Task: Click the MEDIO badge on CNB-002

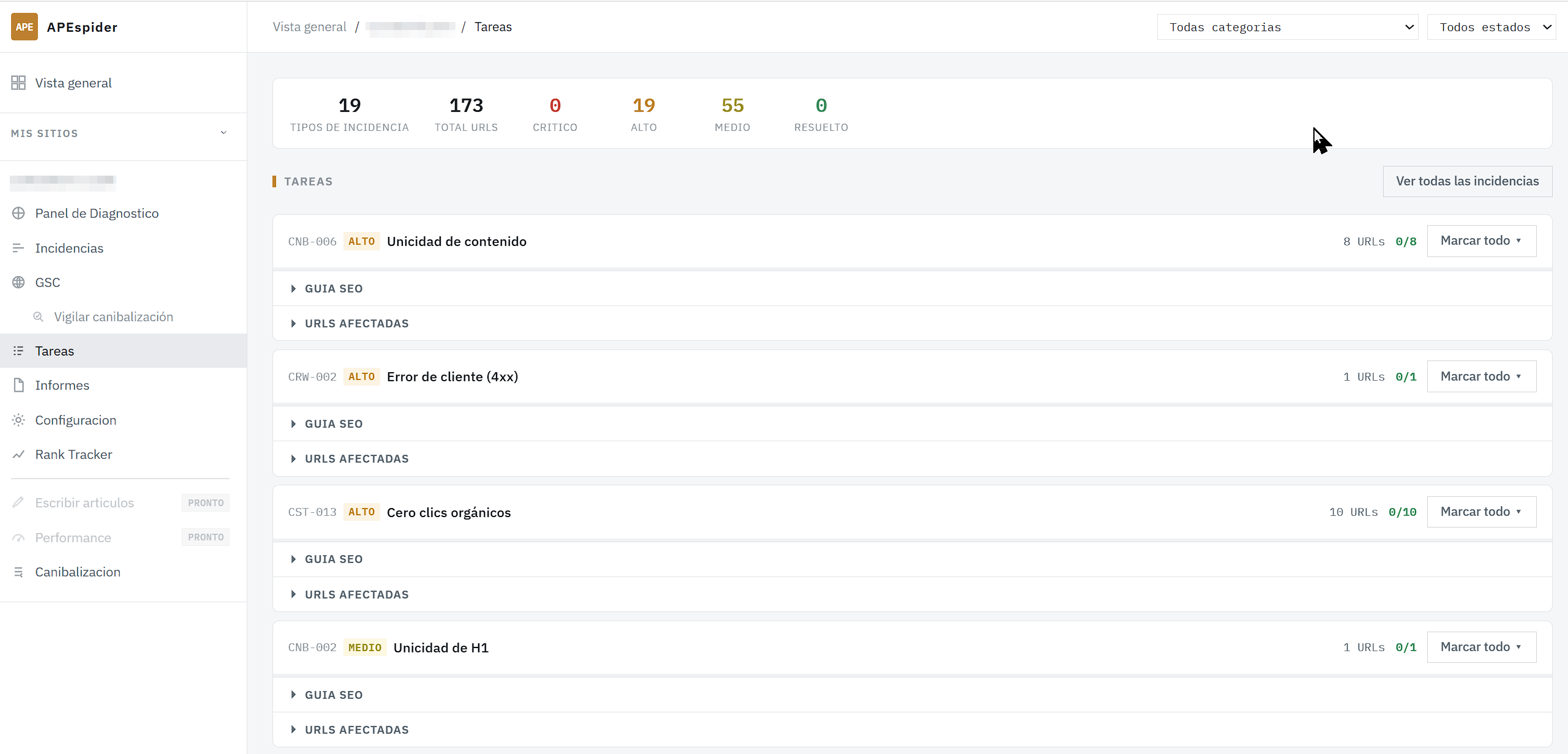Action: click(365, 648)
